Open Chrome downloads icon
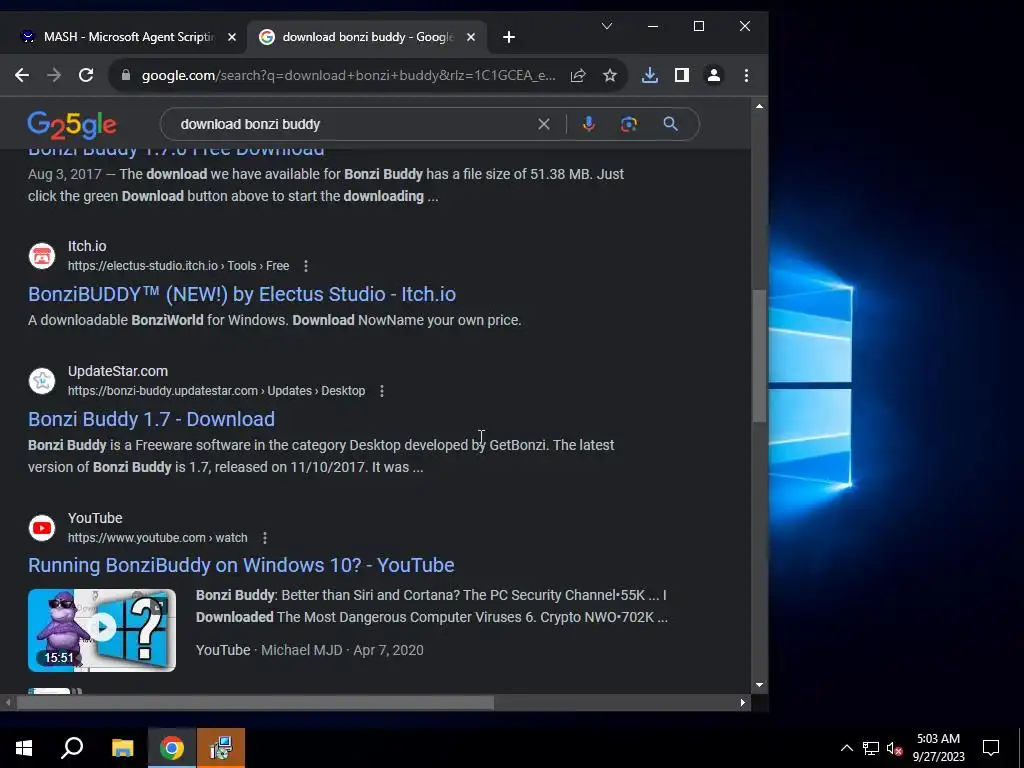The image size is (1024, 768). coord(650,75)
